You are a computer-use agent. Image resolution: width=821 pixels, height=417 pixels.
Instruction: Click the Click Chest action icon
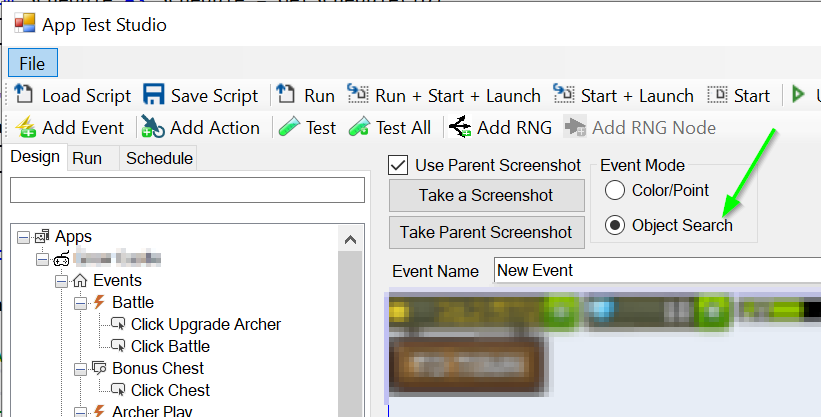tap(118, 390)
